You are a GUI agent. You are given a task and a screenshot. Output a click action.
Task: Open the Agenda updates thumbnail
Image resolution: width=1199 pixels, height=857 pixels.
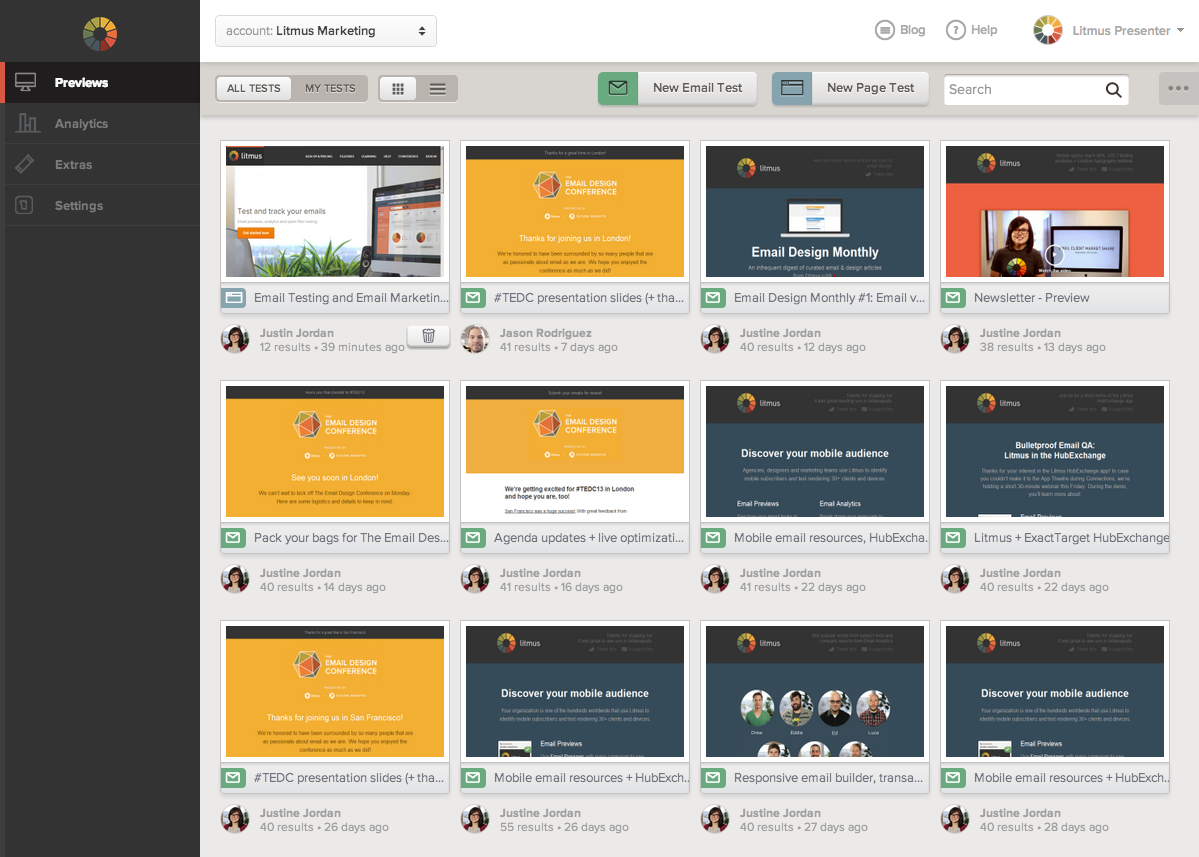click(575, 452)
